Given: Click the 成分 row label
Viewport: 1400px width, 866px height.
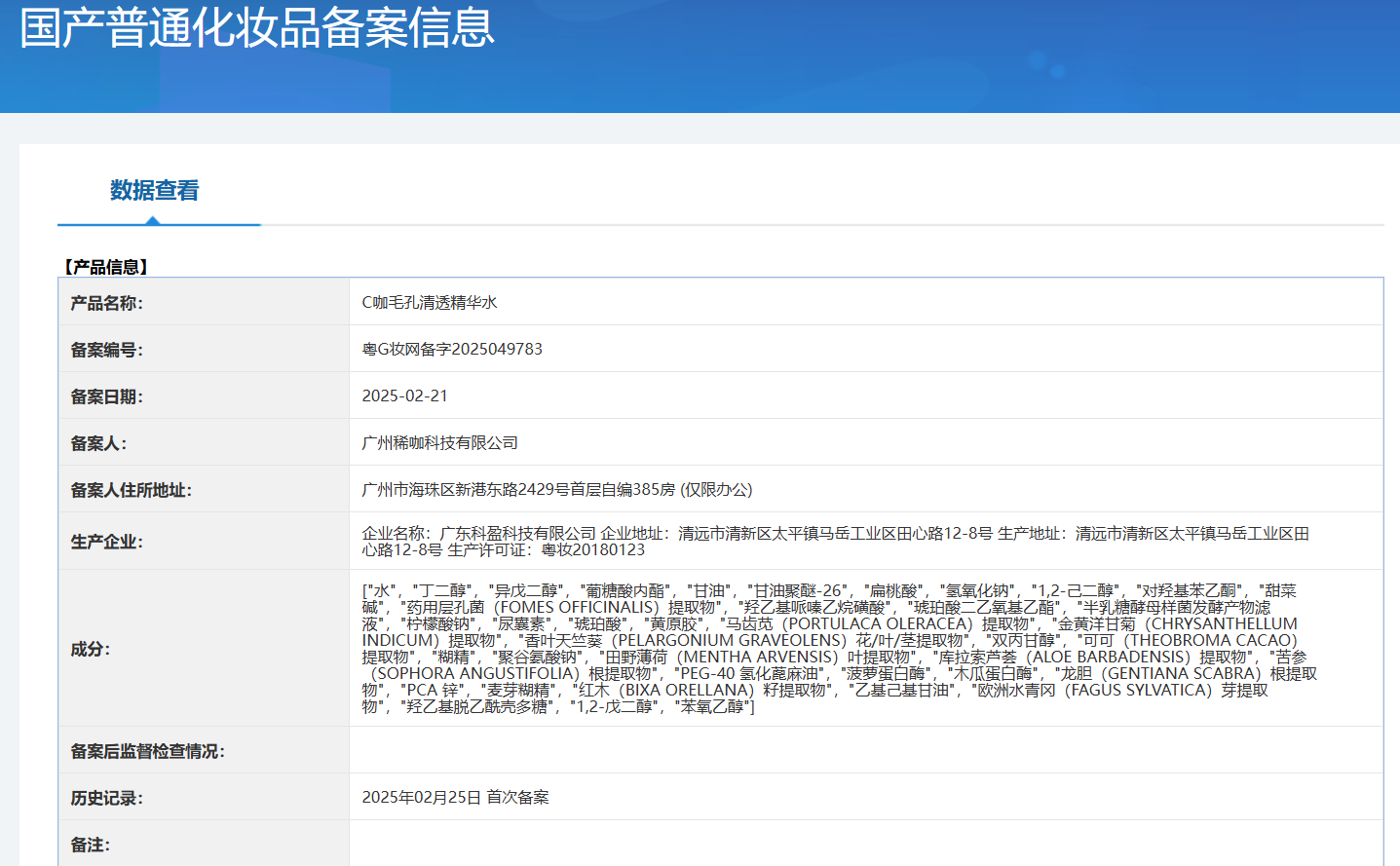Looking at the screenshot, I should click(90, 650).
